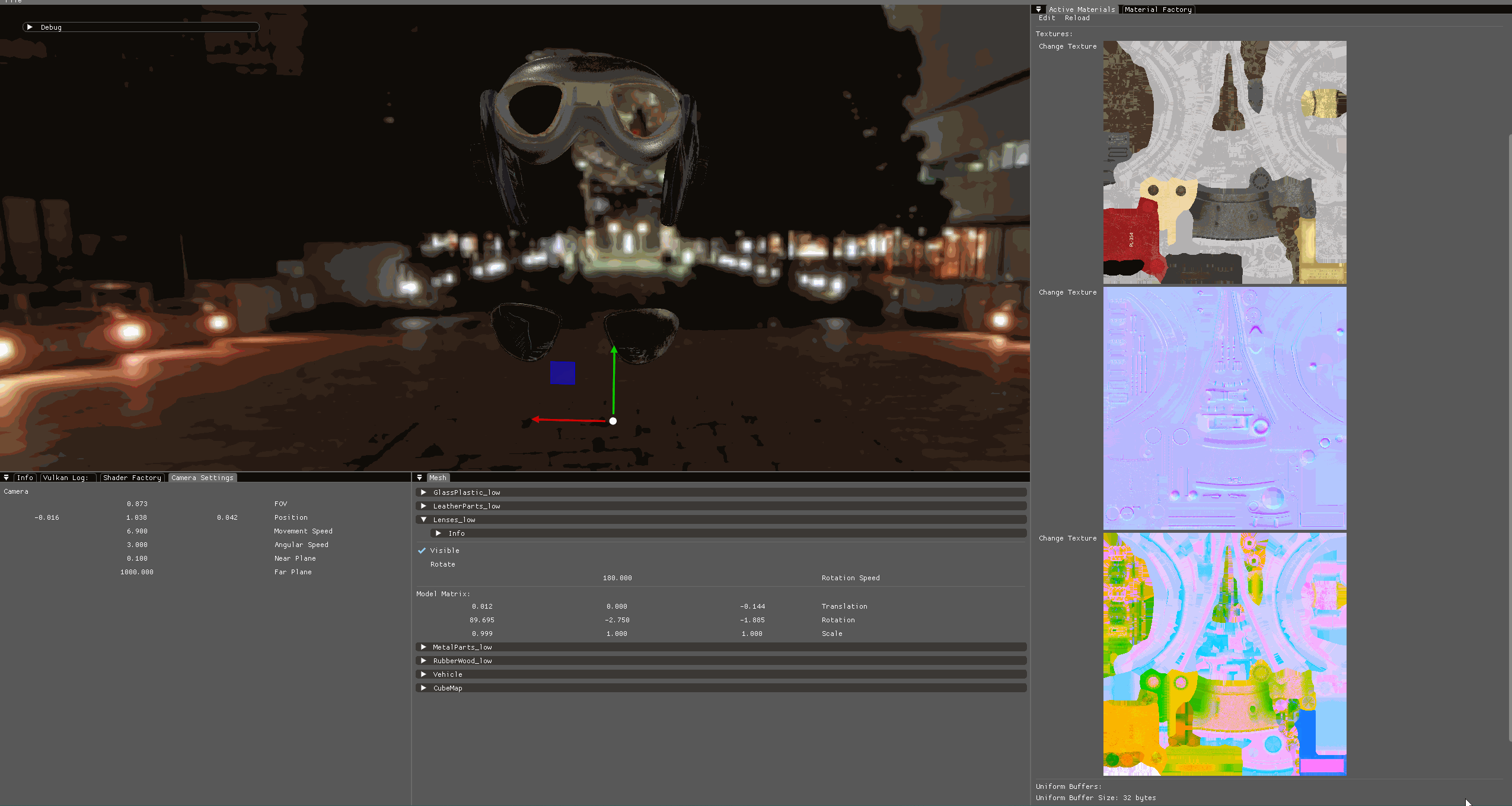Expand the Debug panel arrow
The width and height of the screenshot is (1512, 806).
pyautogui.click(x=30, y=27)
